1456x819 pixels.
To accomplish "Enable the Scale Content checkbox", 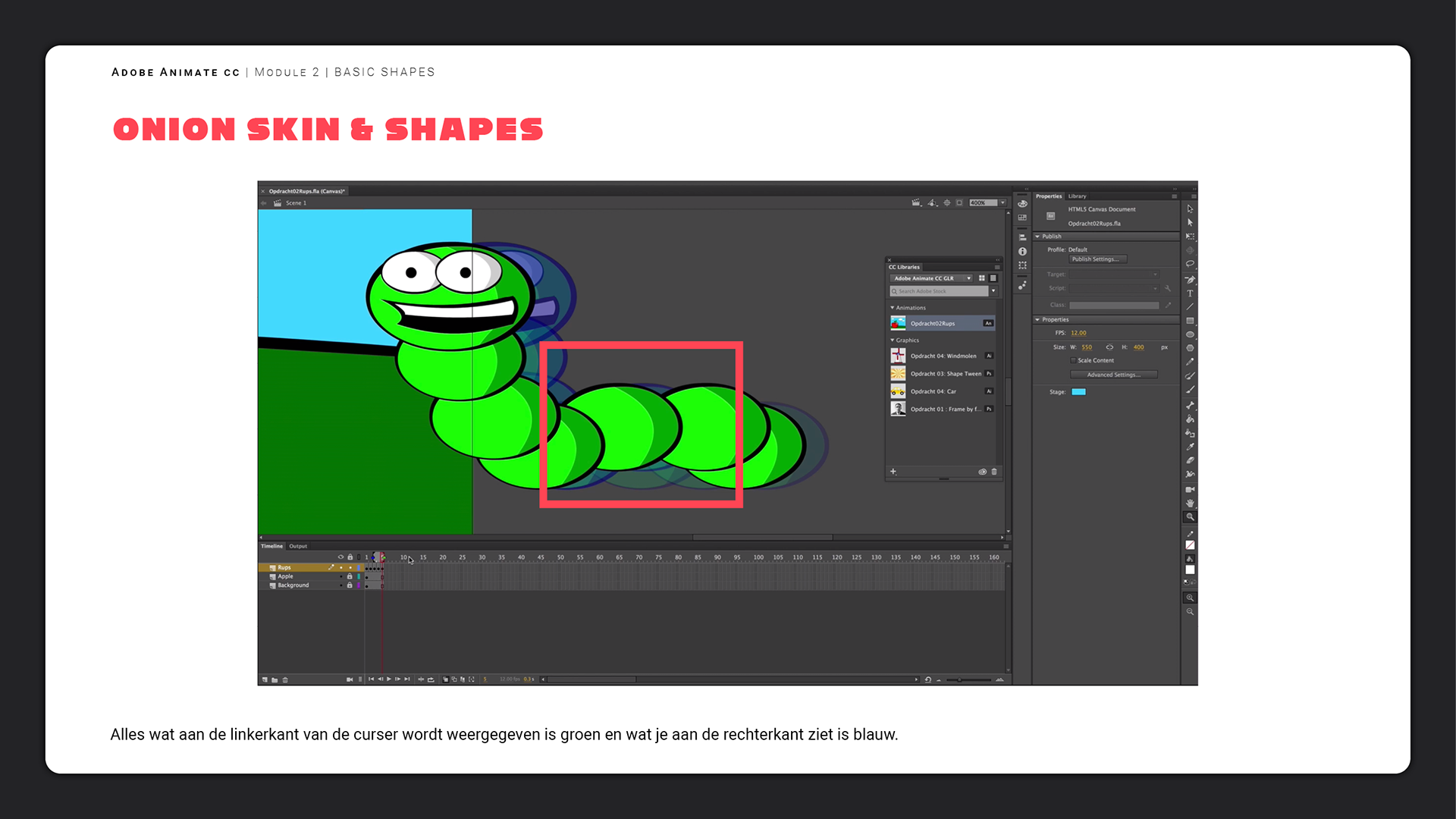I will (x=1073, y=360).
